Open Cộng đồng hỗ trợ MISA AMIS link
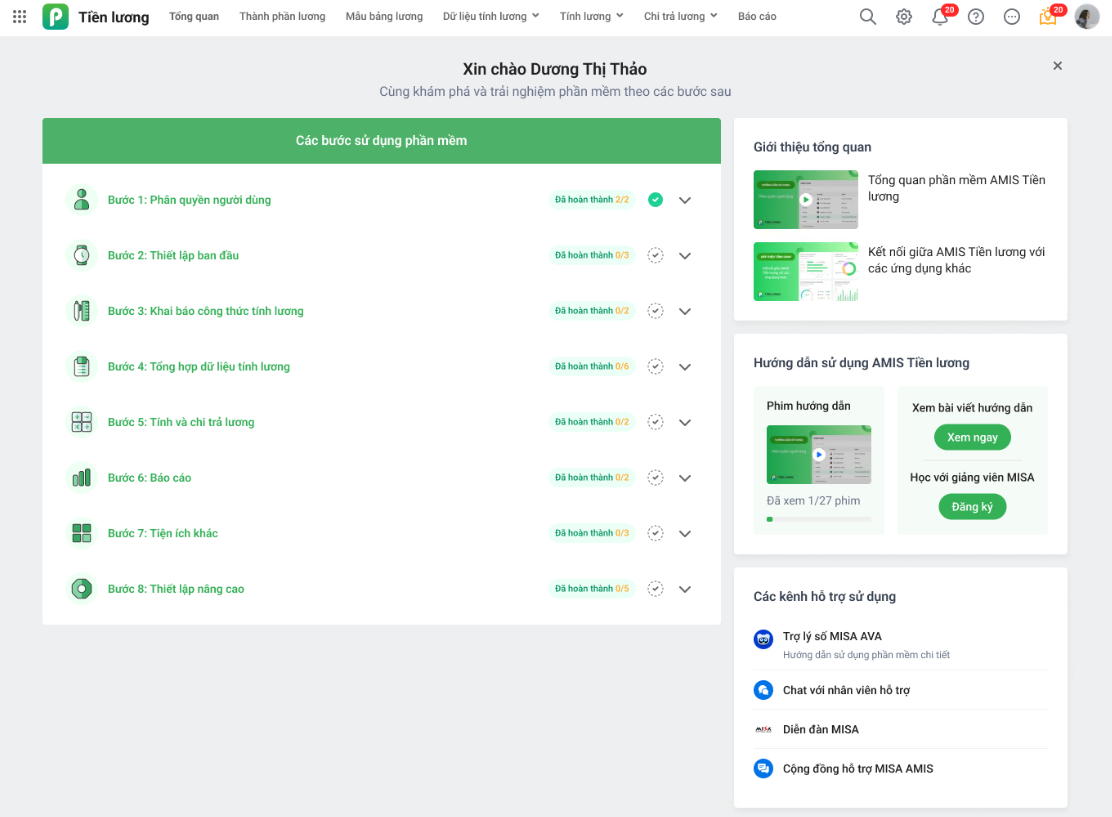1112x817 pixels. tap(858, 769)
